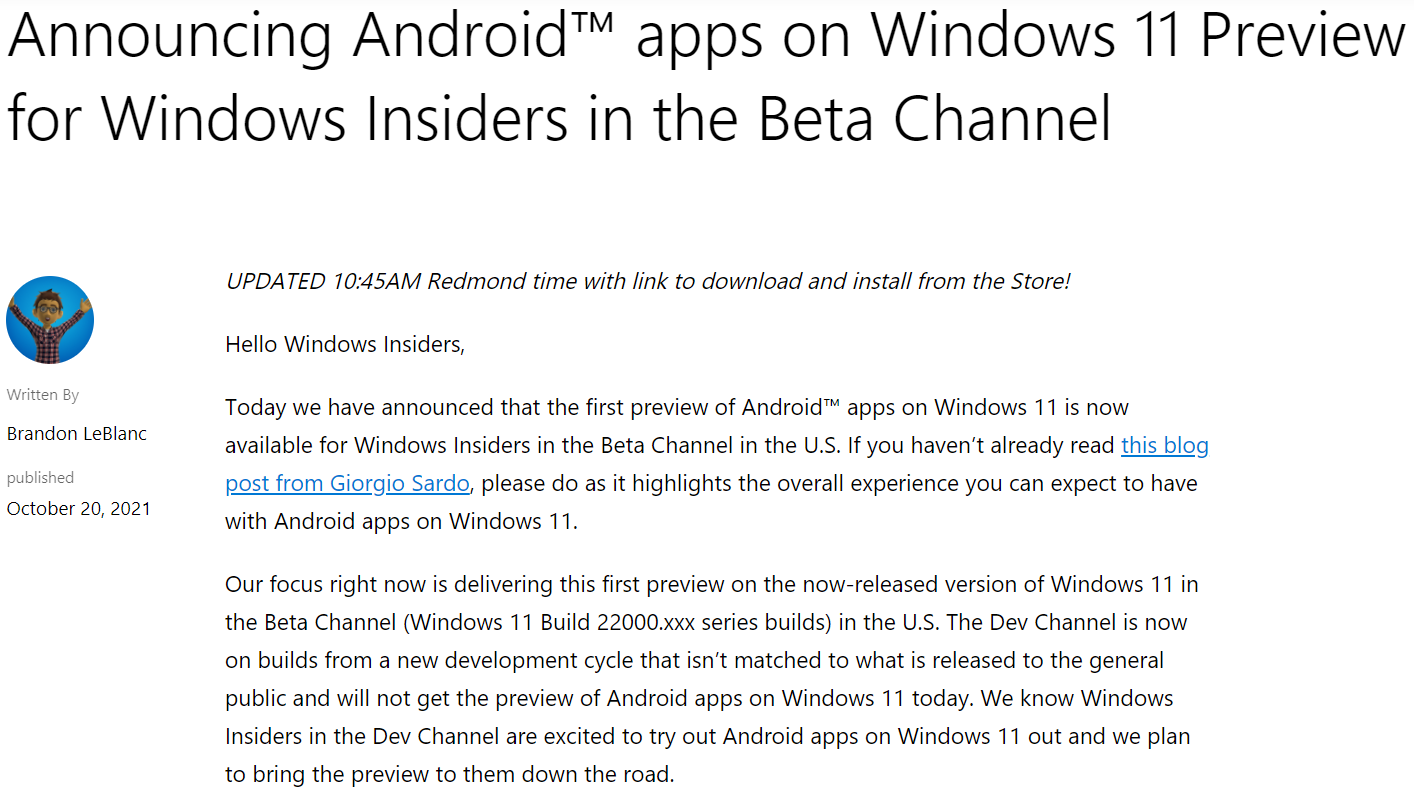Open the author name Brandon LeBlanc
The height and width of the screenshot is (794, 1414).
coord(77,433)
